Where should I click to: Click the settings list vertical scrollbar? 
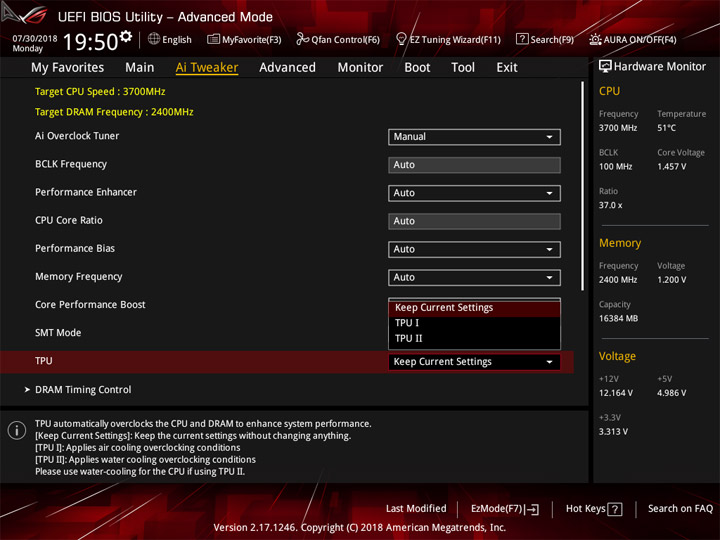(x=582, y=186)
